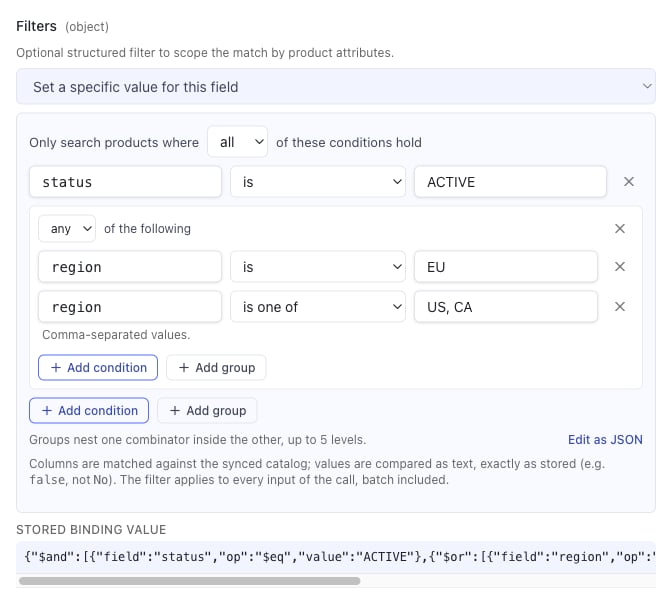This screenshot has width=672, height=604.
Task: Click the status field name input
Action: click(126, 182)
